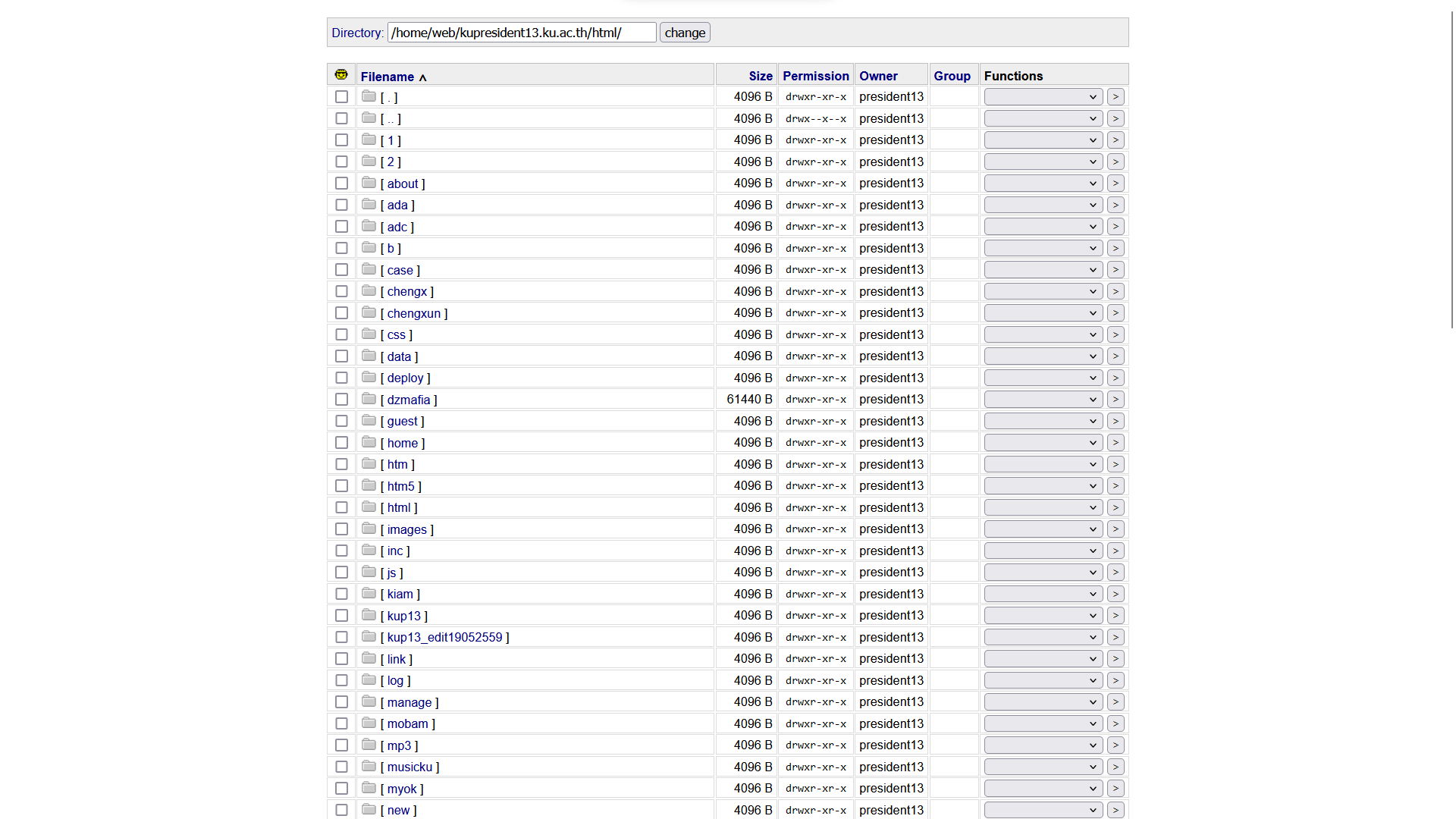The height and width of the screenshot is (819, 1456).
Task: Expand the functions dropdown for the home row
Action: (x=1043, y=443)
